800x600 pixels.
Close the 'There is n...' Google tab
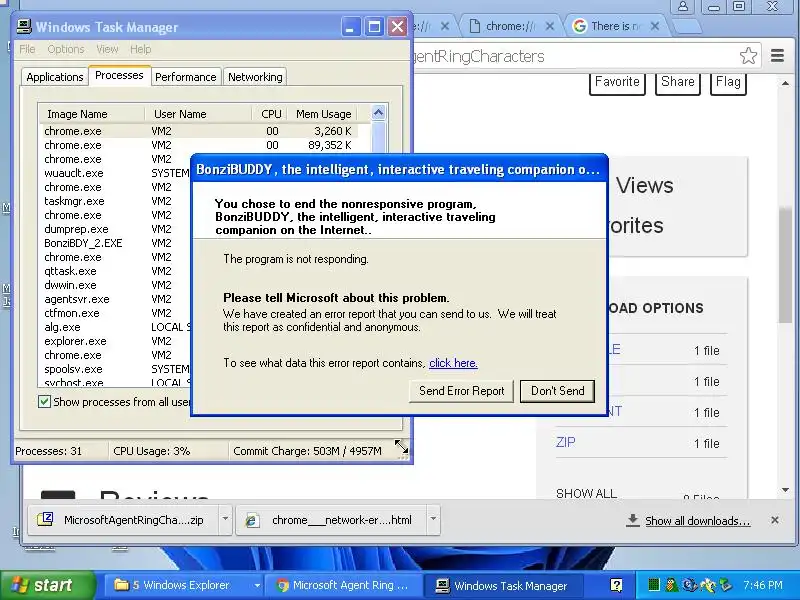(x=655, y=26)
